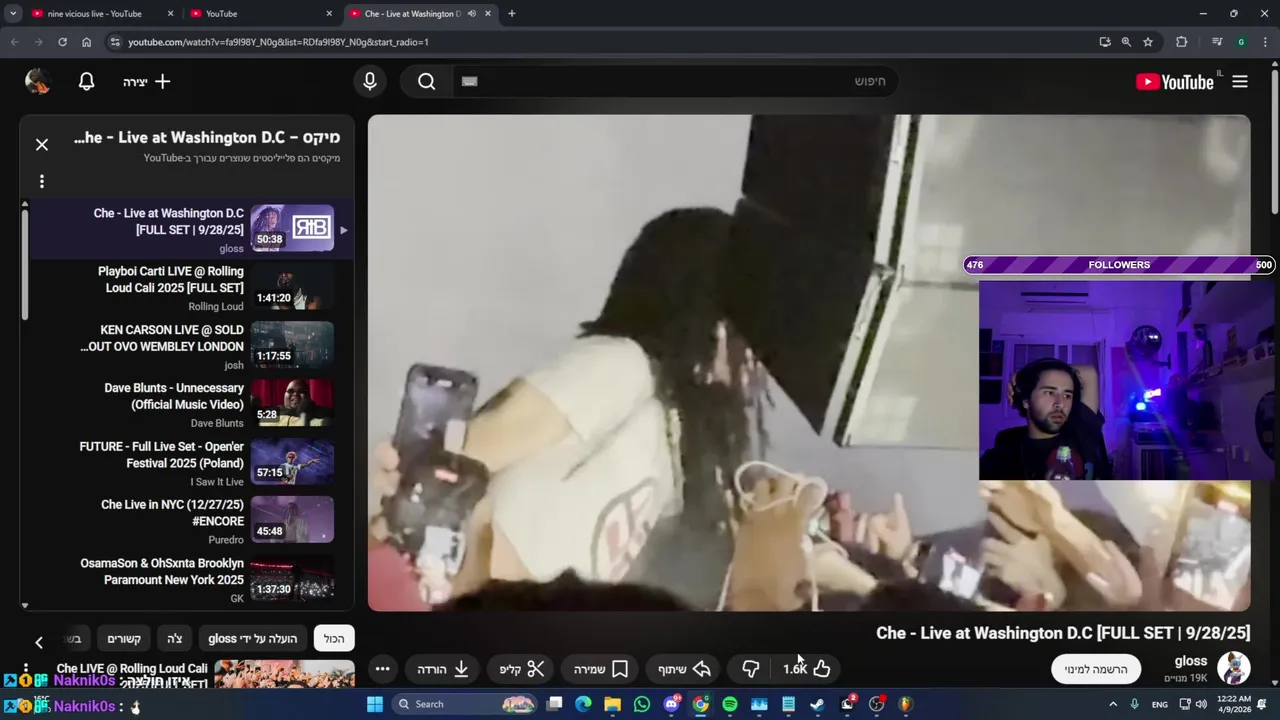Open the media controls icon
1280x720 pixels.
[1216, 42]
